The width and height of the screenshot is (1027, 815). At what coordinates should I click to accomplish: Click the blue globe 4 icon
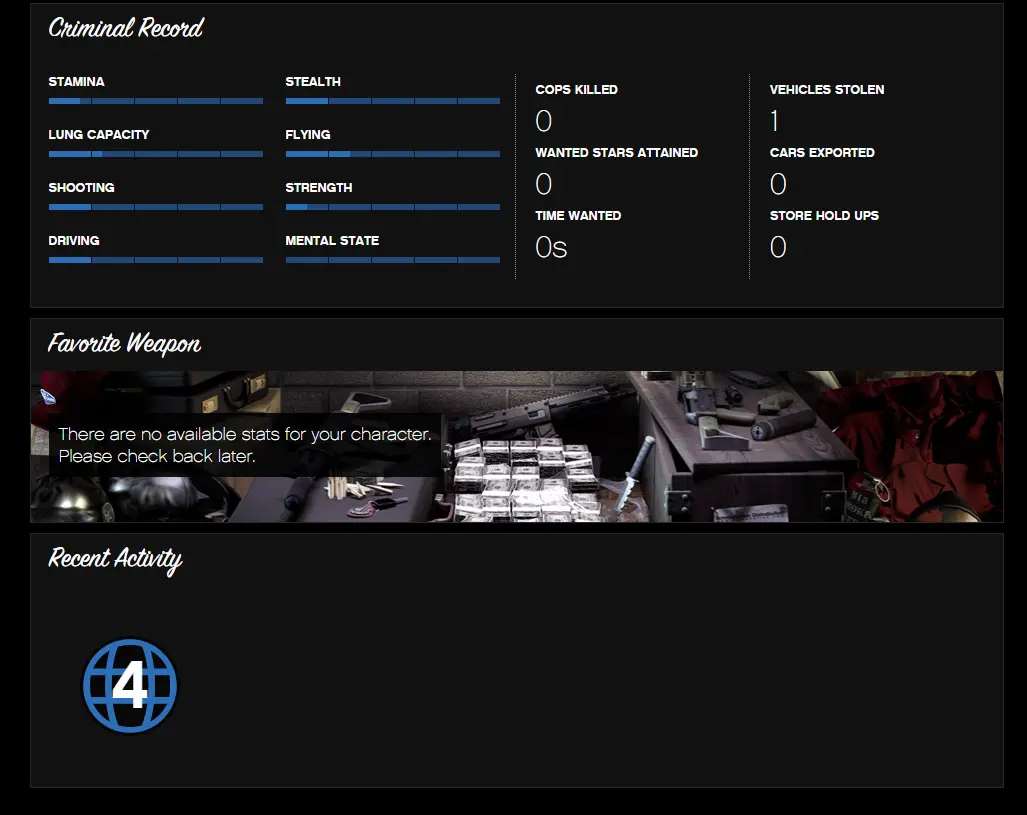tap(130, 685)
